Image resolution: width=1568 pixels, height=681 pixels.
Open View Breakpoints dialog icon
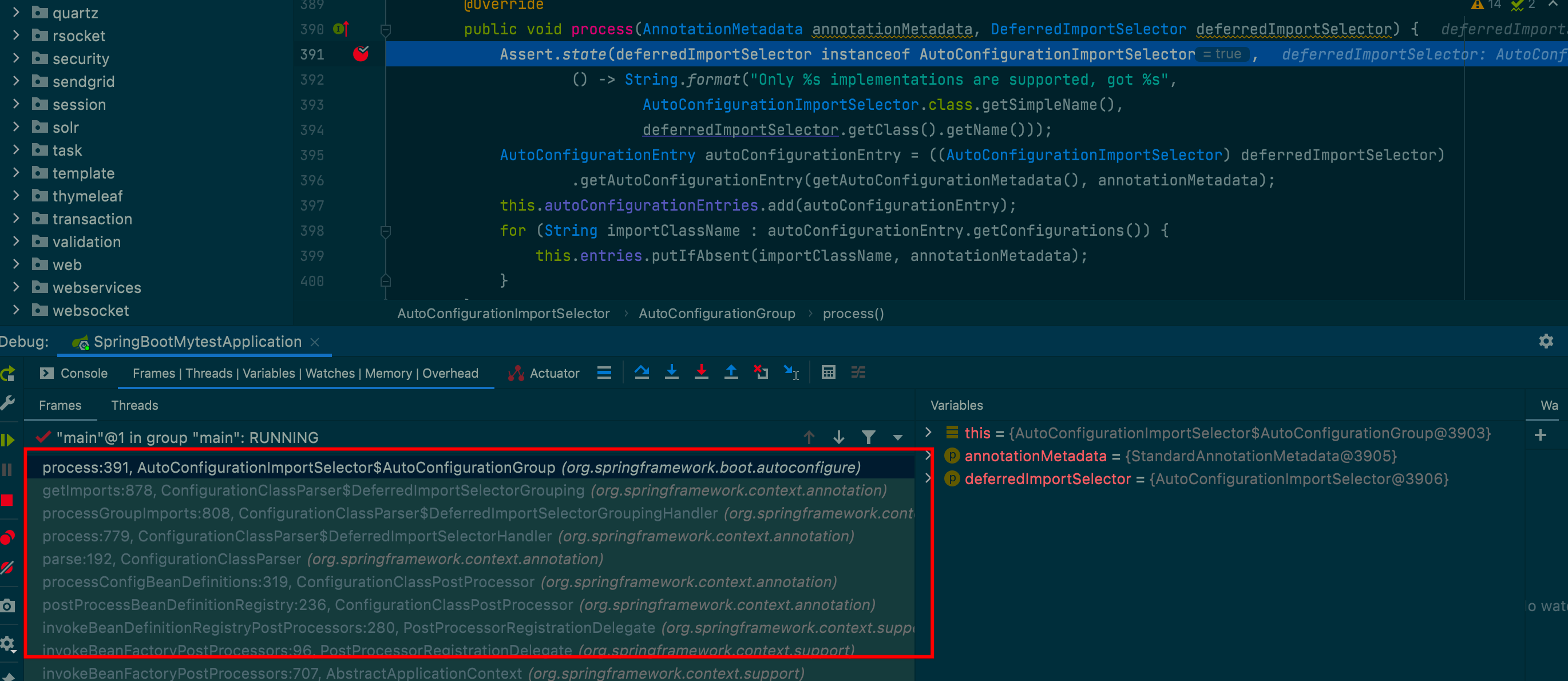[7, 537]
